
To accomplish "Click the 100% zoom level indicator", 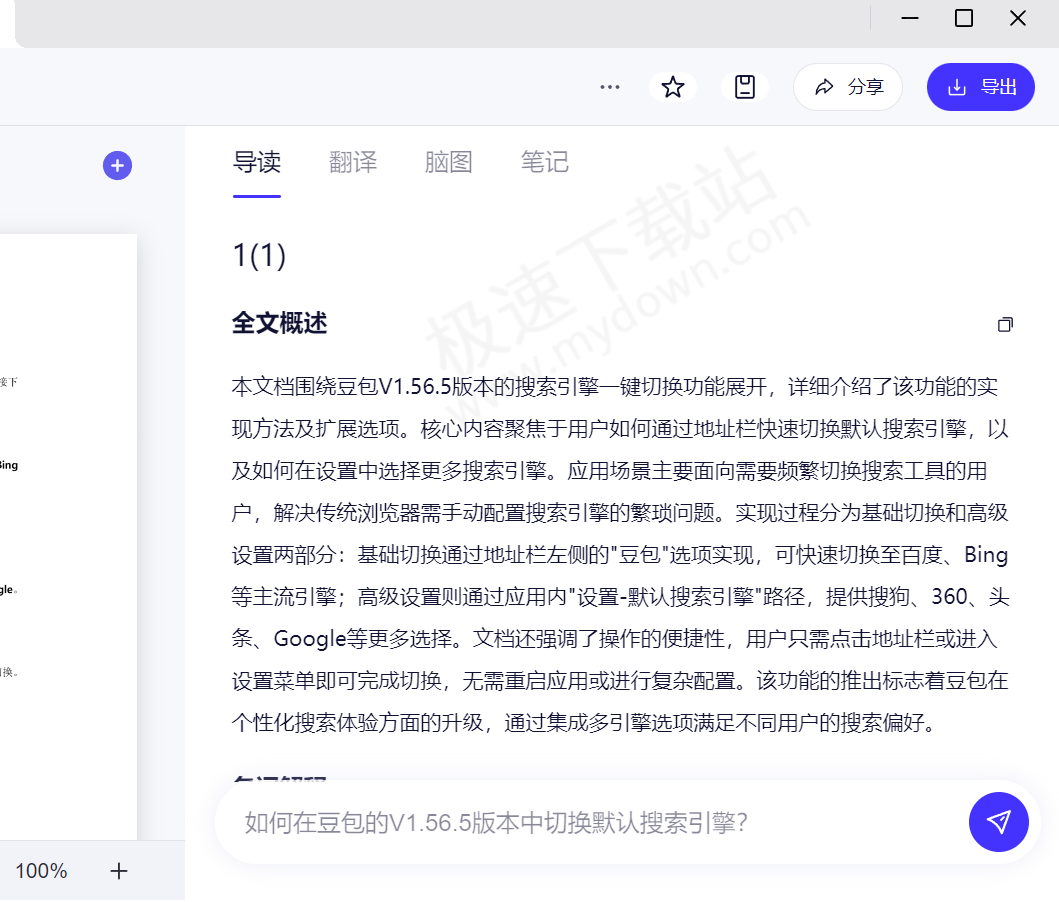I will [40, 871].
